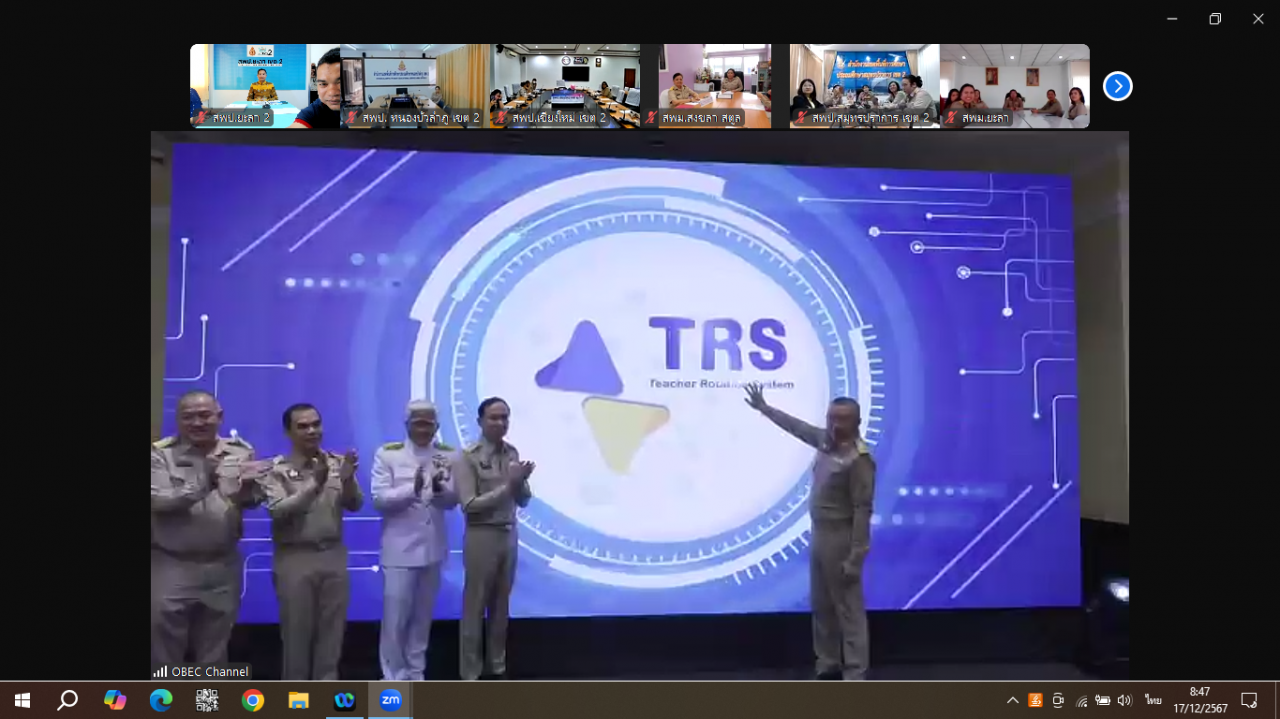The width and height of the screenshot is (1280, 719).
Task: Open the QR code app on taskbar
Action: [207, 700]
